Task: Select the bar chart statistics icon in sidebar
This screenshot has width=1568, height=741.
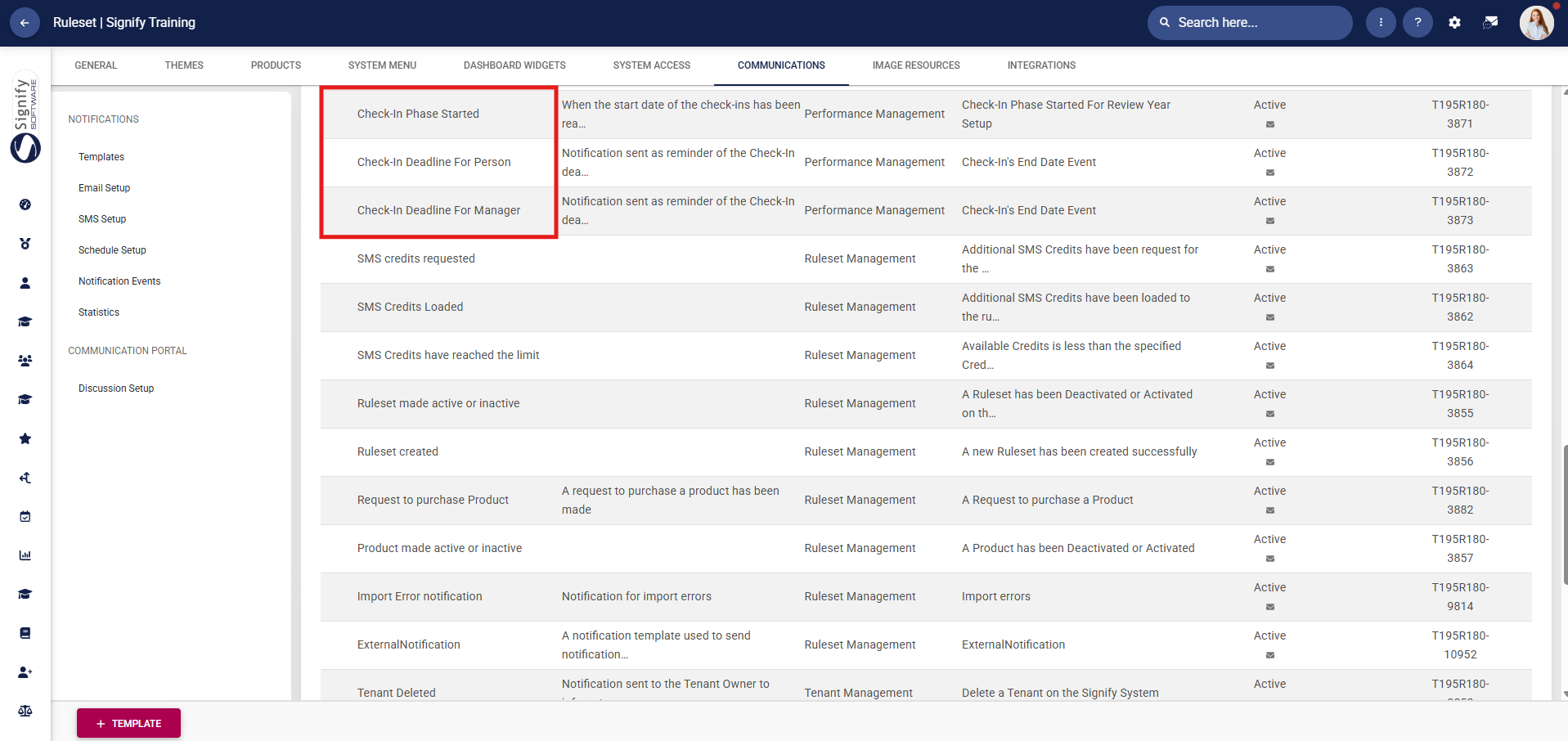Action: [25, 555]
